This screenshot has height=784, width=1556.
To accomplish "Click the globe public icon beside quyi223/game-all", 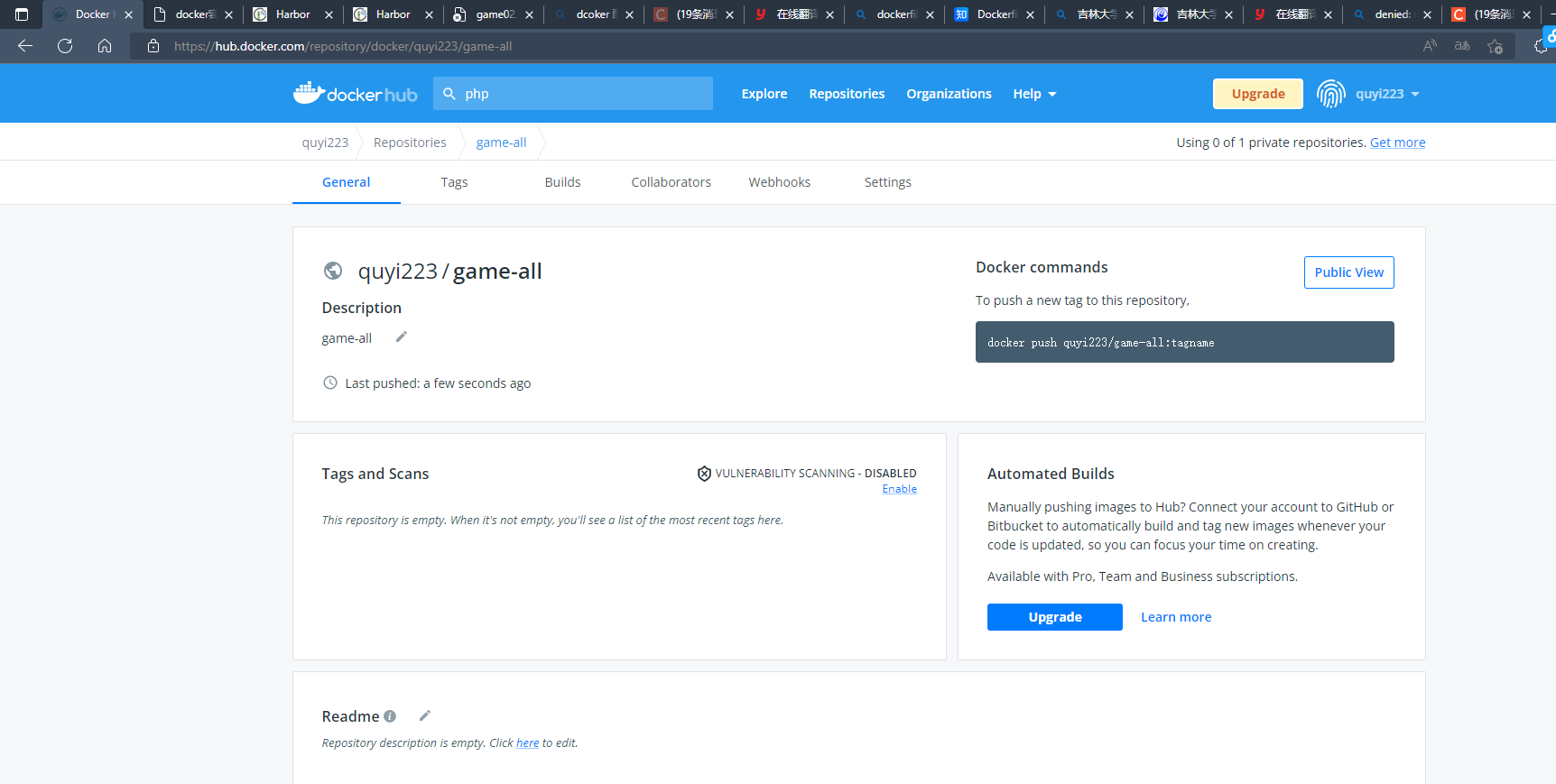I will [333, 271].
